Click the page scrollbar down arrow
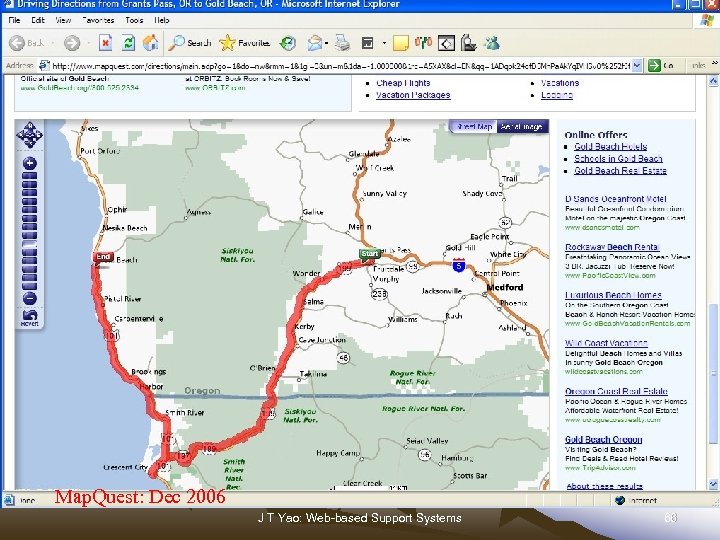Image resolution: width=720 pixels, height=540 pixels. 713,484
